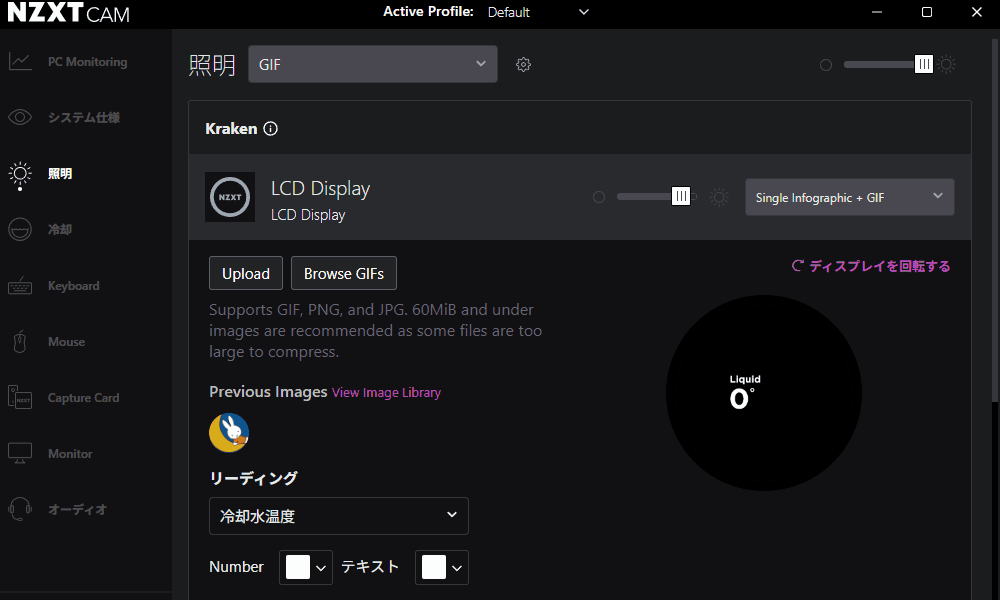This screenshot has height=600, width=1000.
Task: Click the Upload button
Action: (x=246, y=274)
